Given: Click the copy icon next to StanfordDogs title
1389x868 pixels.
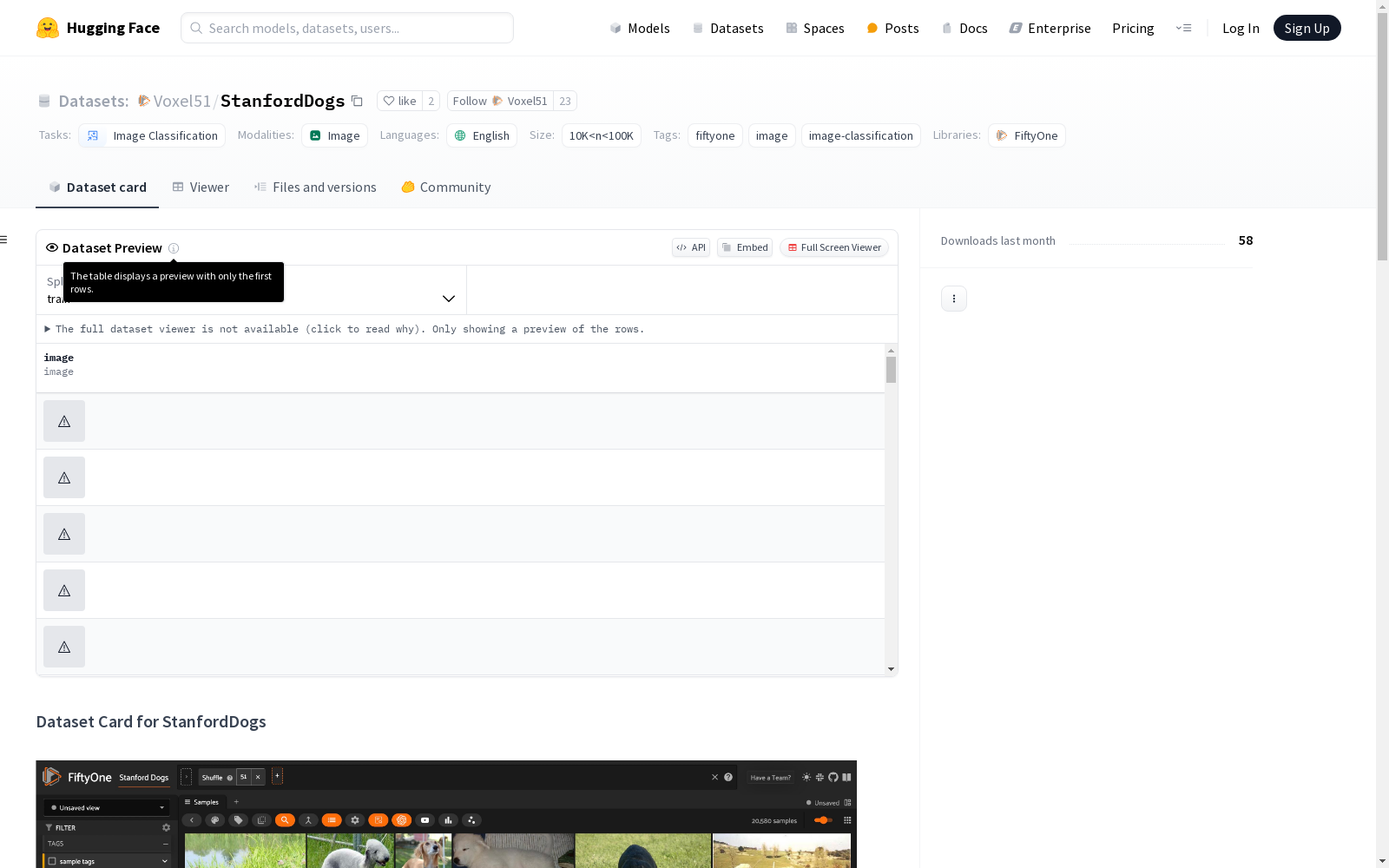Looking at the screenshot, I should [x=357, y=101].
